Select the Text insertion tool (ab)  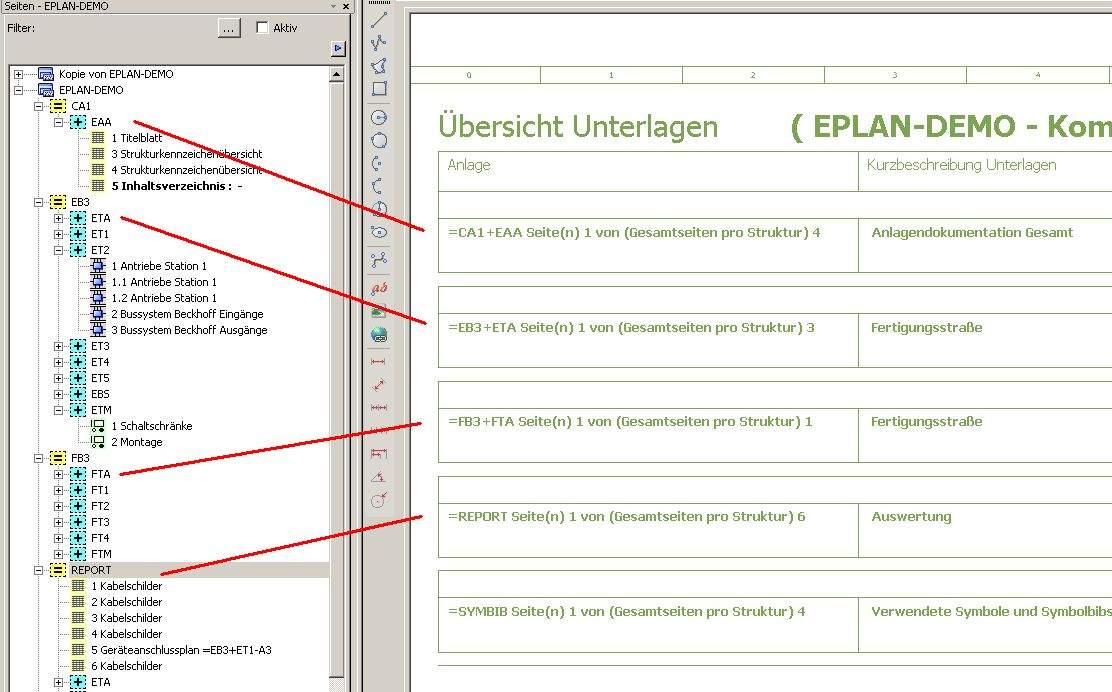coord(379,288)
